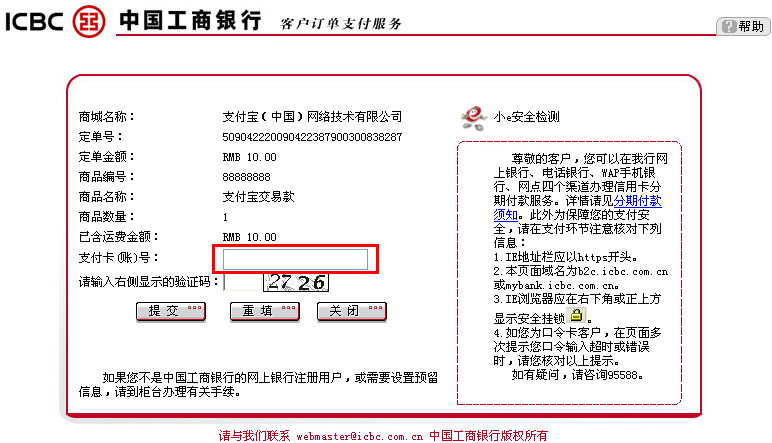Click the yellow security padlock icon
The height and width of the screenshot is (443, 772).
click(577, 315)
